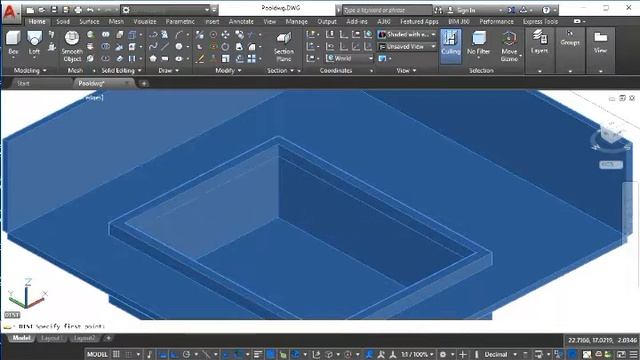Click the Undo arrow in Quick Access toolbar

click(x=90, y=10)
